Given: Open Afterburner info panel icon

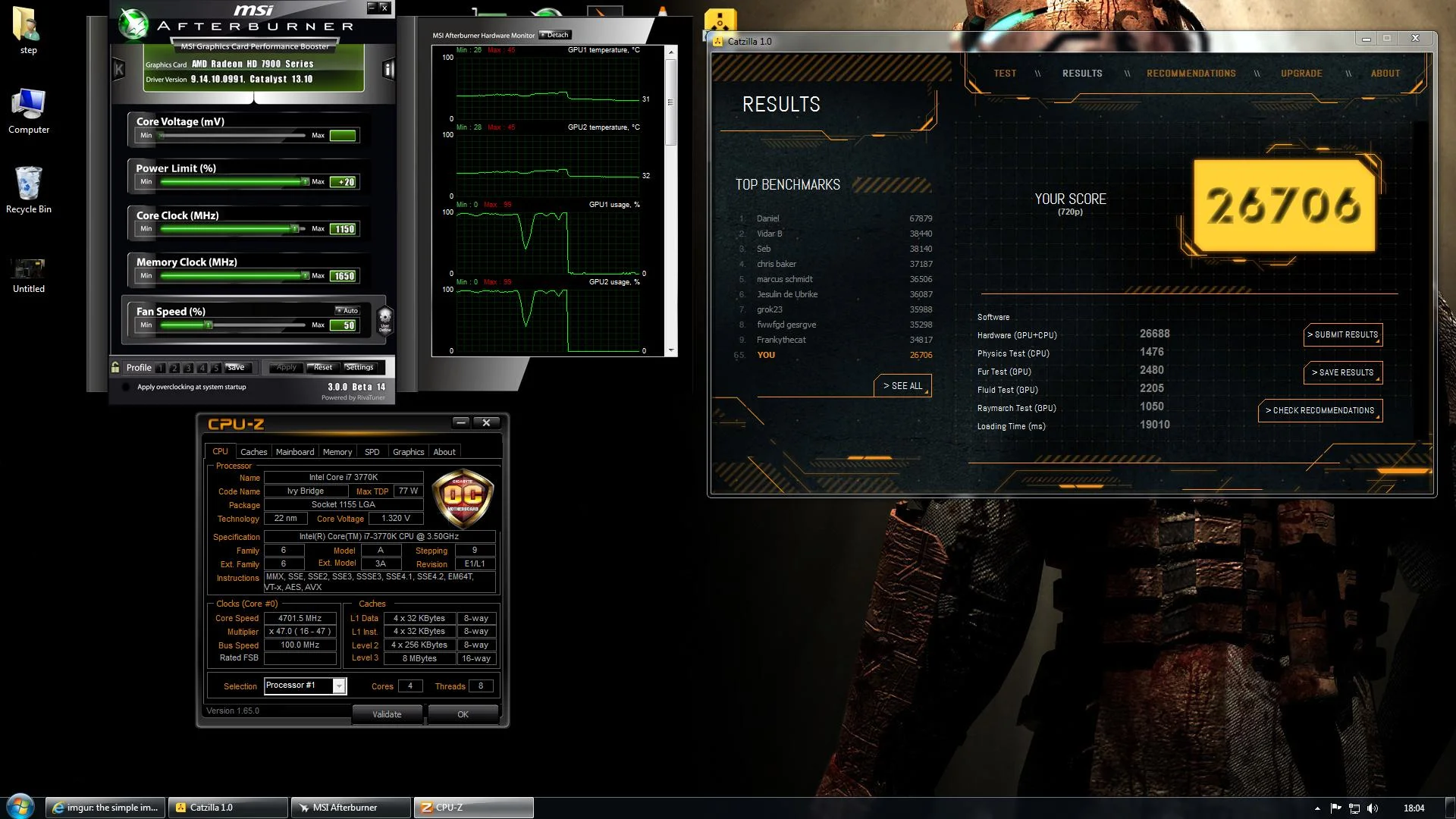Looking at the screenshot, I should tap(389, 70).
